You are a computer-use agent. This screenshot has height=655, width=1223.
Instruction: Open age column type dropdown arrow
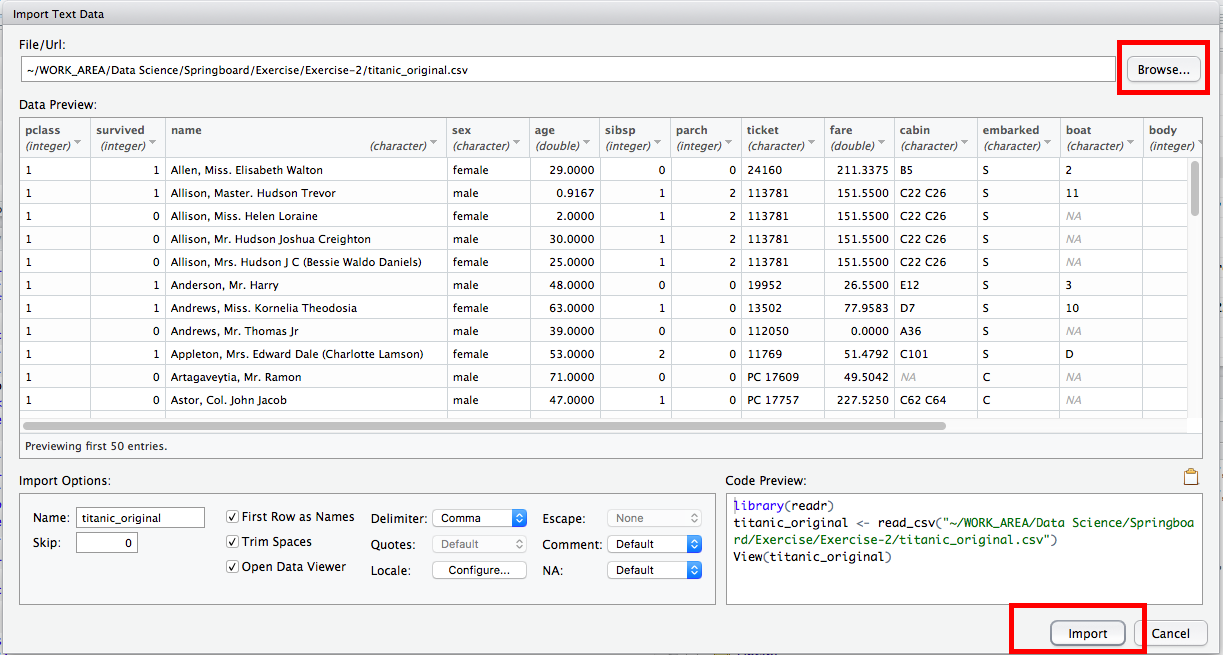(x=588, y=144)
